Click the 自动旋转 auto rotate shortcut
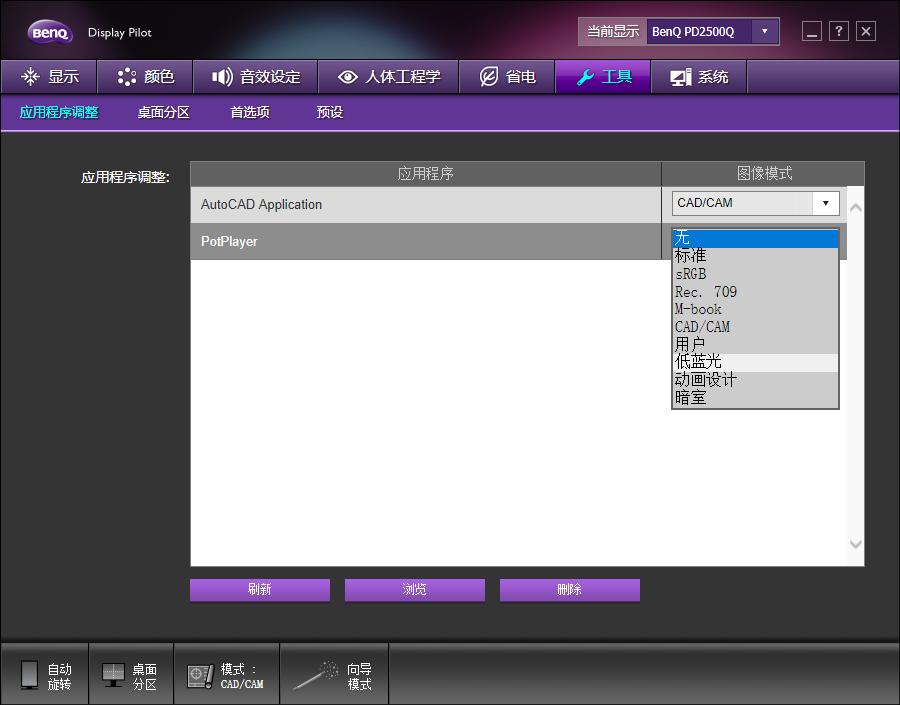Screen dimensions: 900x705 coord(45,675)
